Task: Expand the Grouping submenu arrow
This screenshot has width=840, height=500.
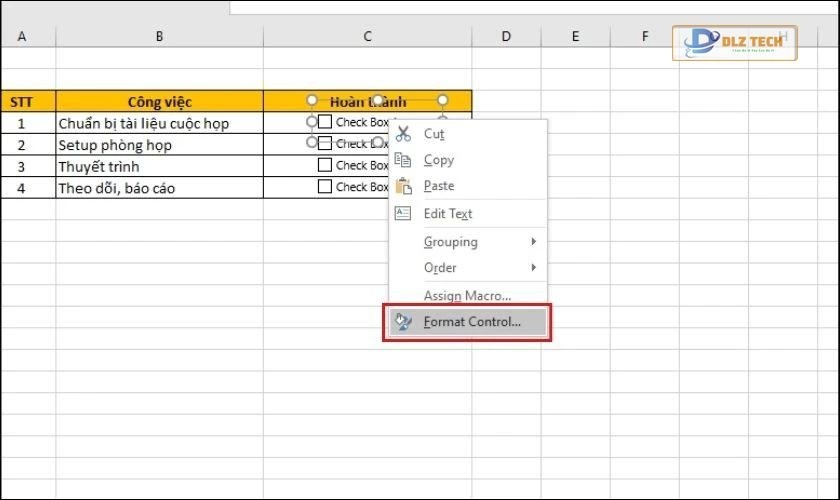Action: pyautogui.click(x=534, y=242)
